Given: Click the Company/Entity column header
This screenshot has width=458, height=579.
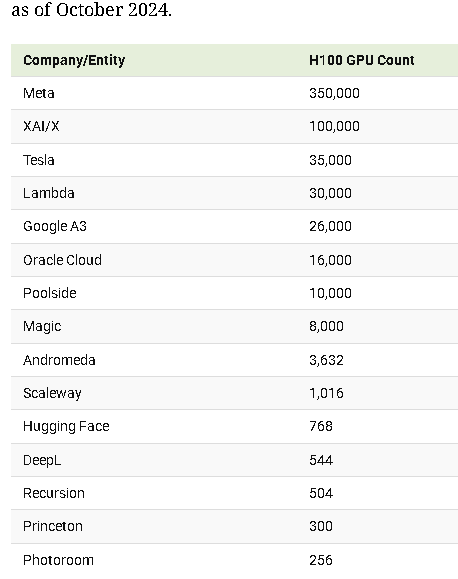Looking at the screenshot, I should point(74,60).
